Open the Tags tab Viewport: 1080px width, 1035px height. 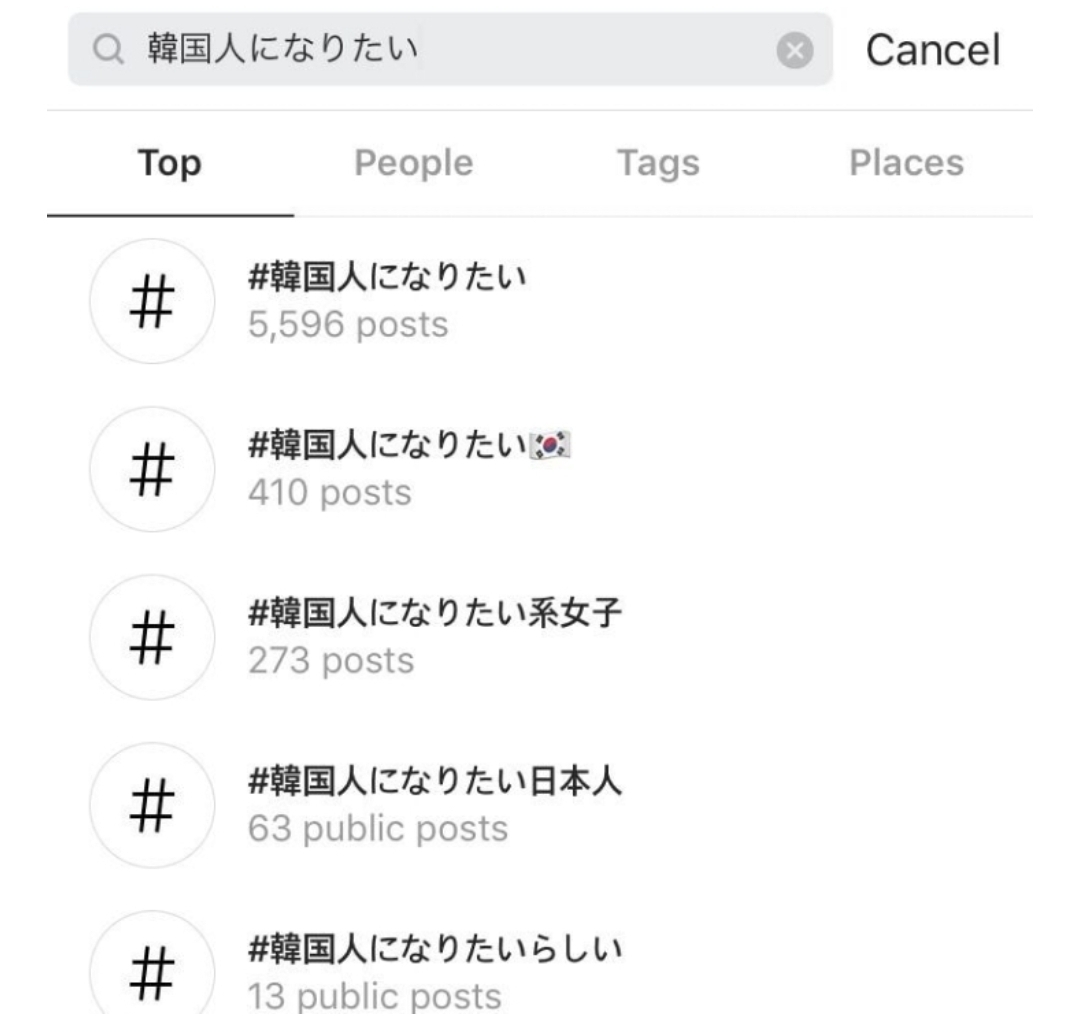coord(658,163)
